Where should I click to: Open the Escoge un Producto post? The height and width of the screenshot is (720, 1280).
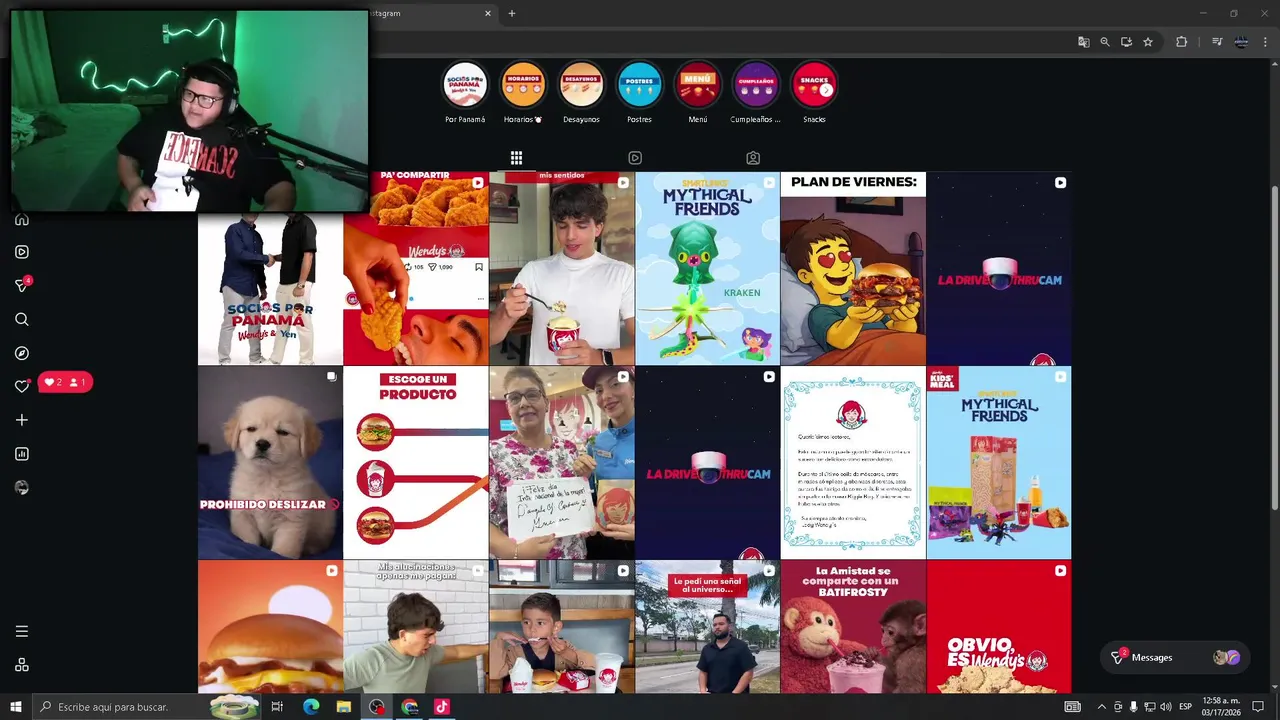pos(416,462)
